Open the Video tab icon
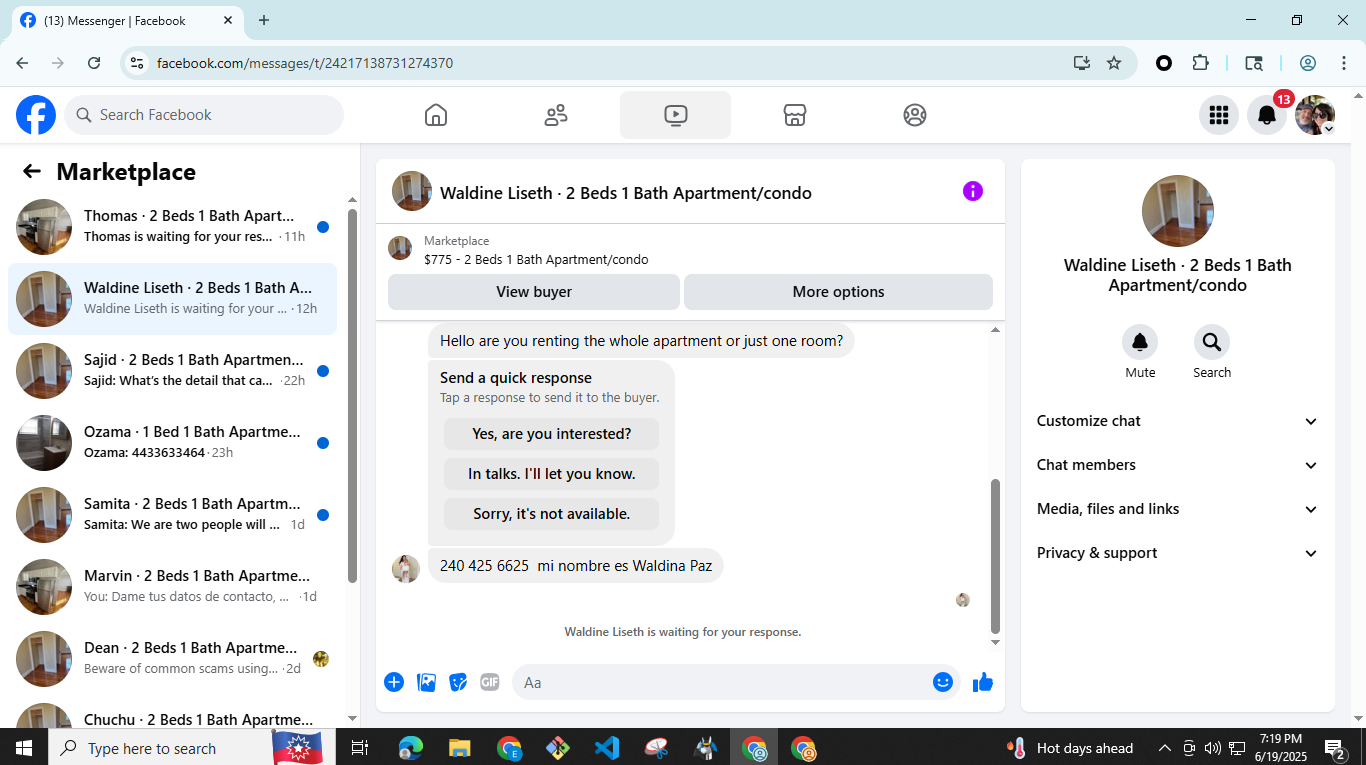The width and height of the screenshot is (1366, 765). [675, 115]
